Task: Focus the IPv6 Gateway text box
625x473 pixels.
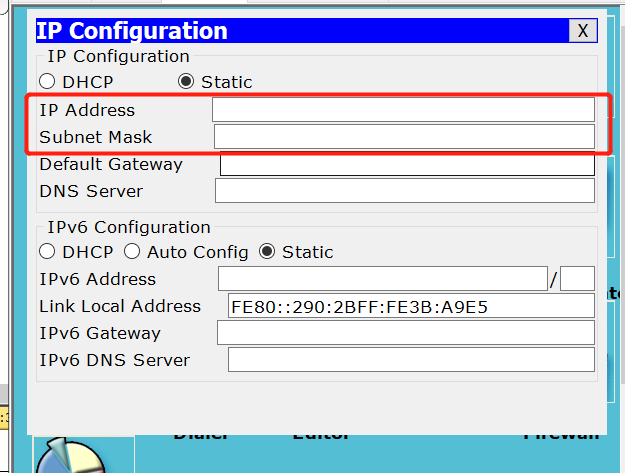Action: tap(405, 333)
